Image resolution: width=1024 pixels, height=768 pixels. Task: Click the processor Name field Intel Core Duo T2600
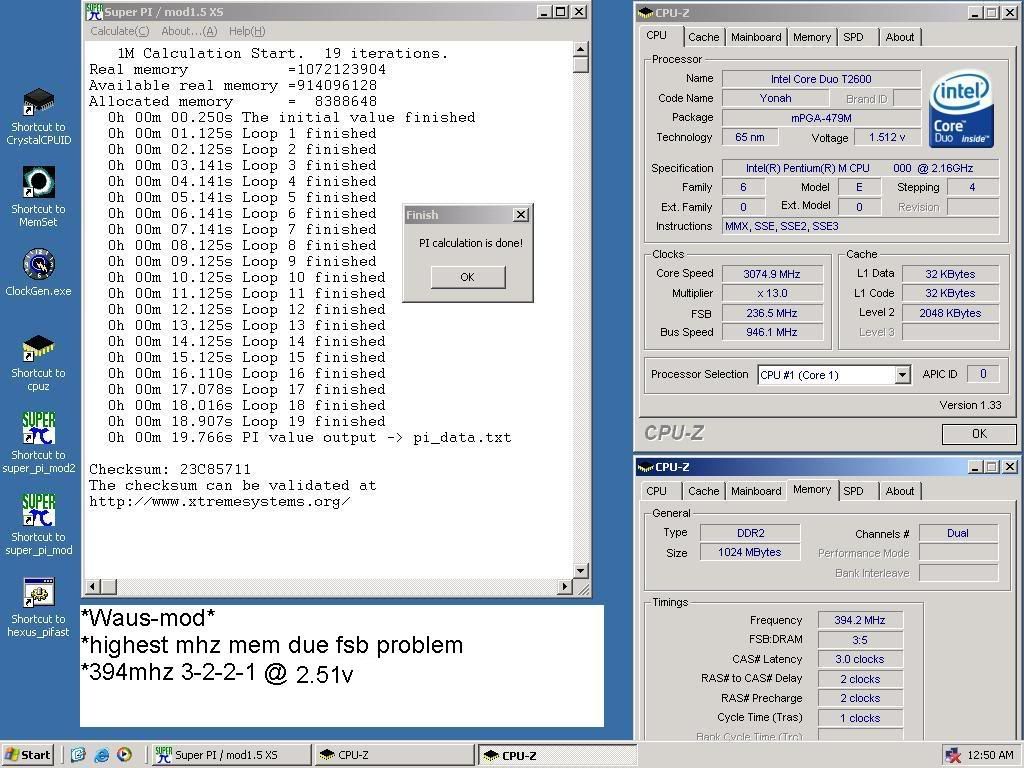coord(821,79)
